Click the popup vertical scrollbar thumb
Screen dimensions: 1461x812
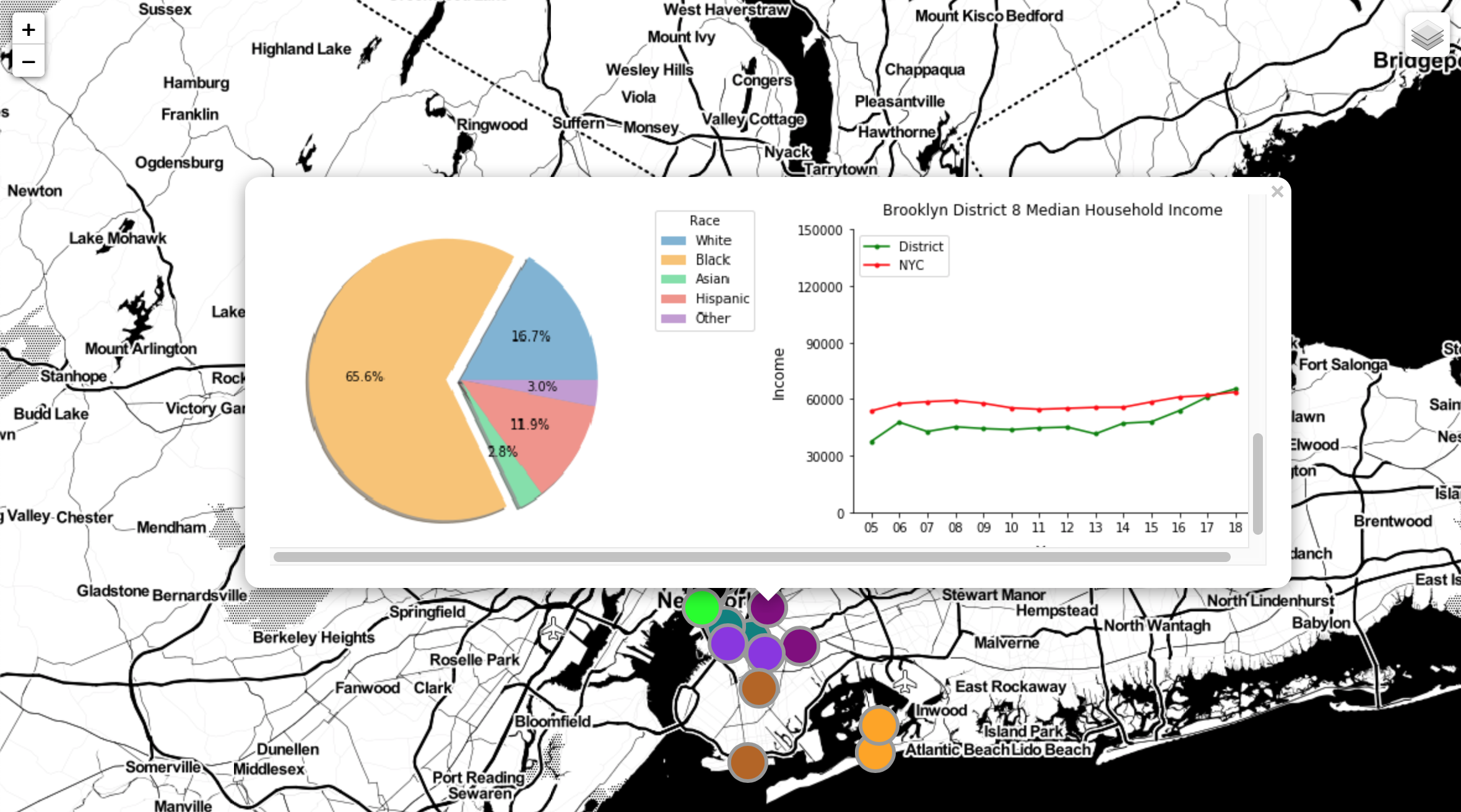click(x=1257, y=483)
